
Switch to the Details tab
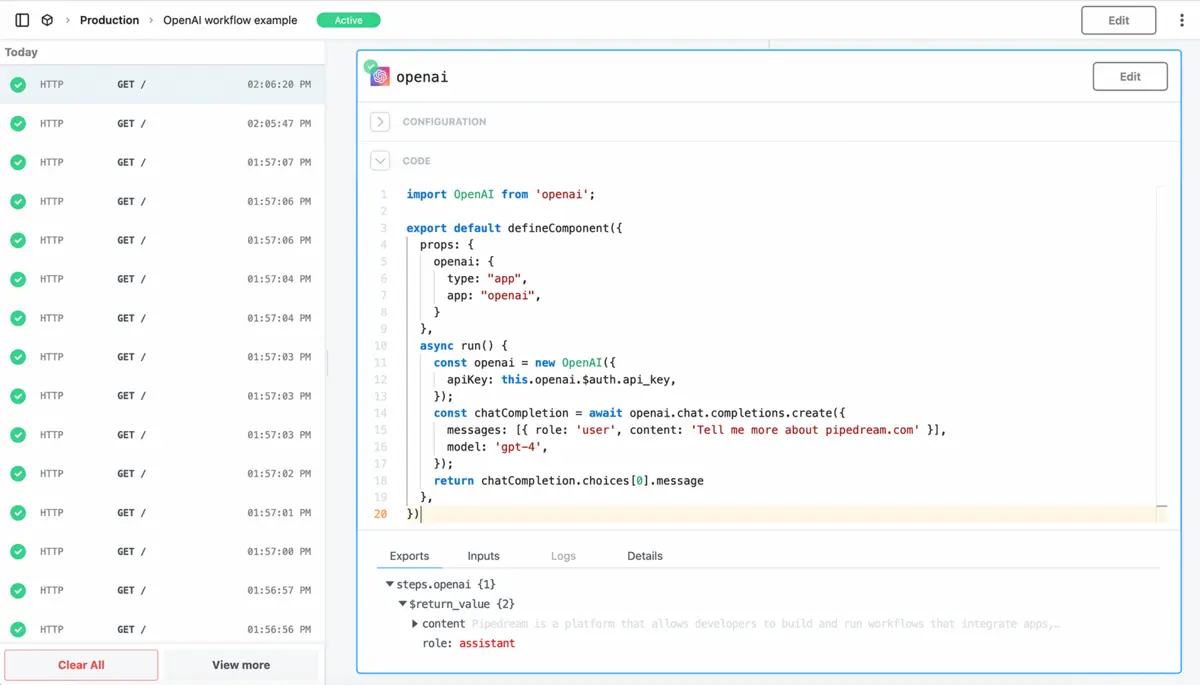[645, 556]
